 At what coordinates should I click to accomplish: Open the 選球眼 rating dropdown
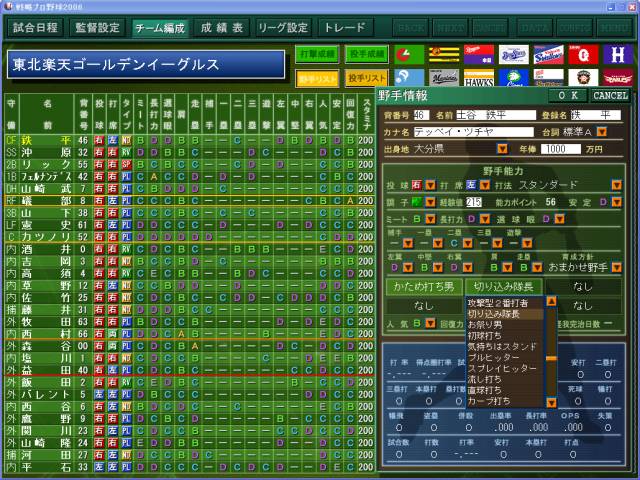(559, 219)
